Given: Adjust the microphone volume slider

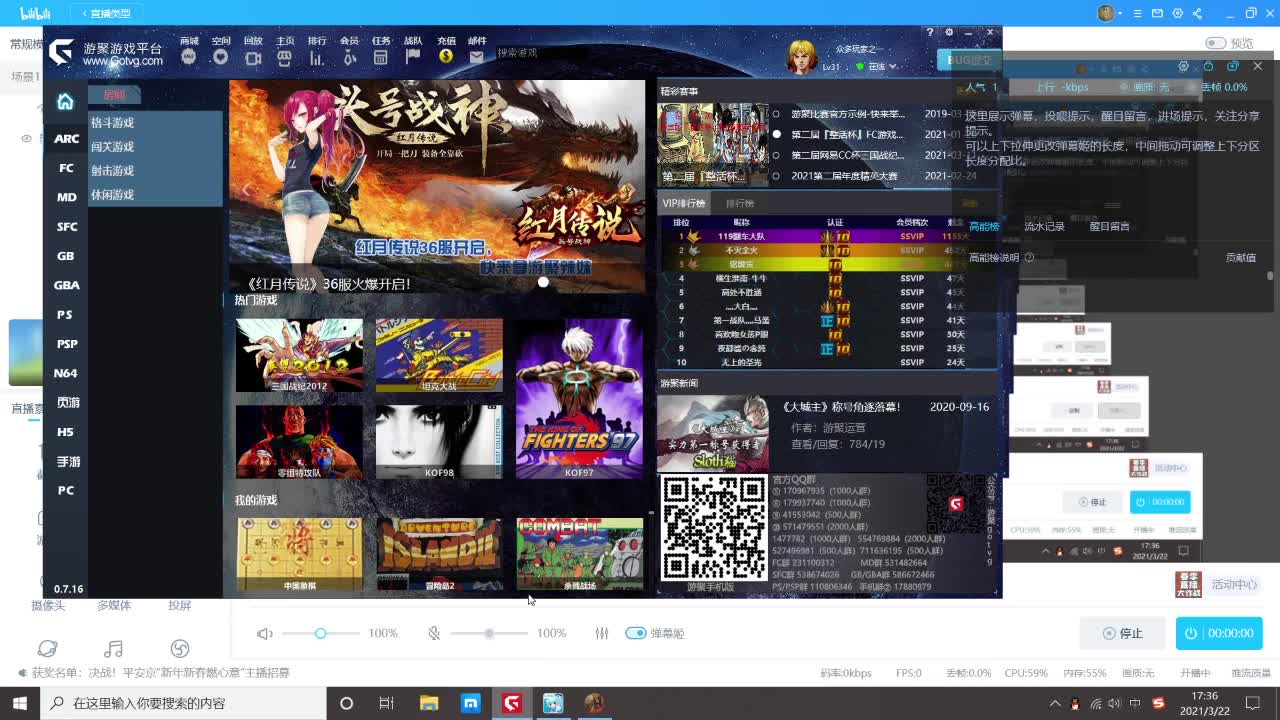Looking at the screenshot, I should click(x=489, y=633).
